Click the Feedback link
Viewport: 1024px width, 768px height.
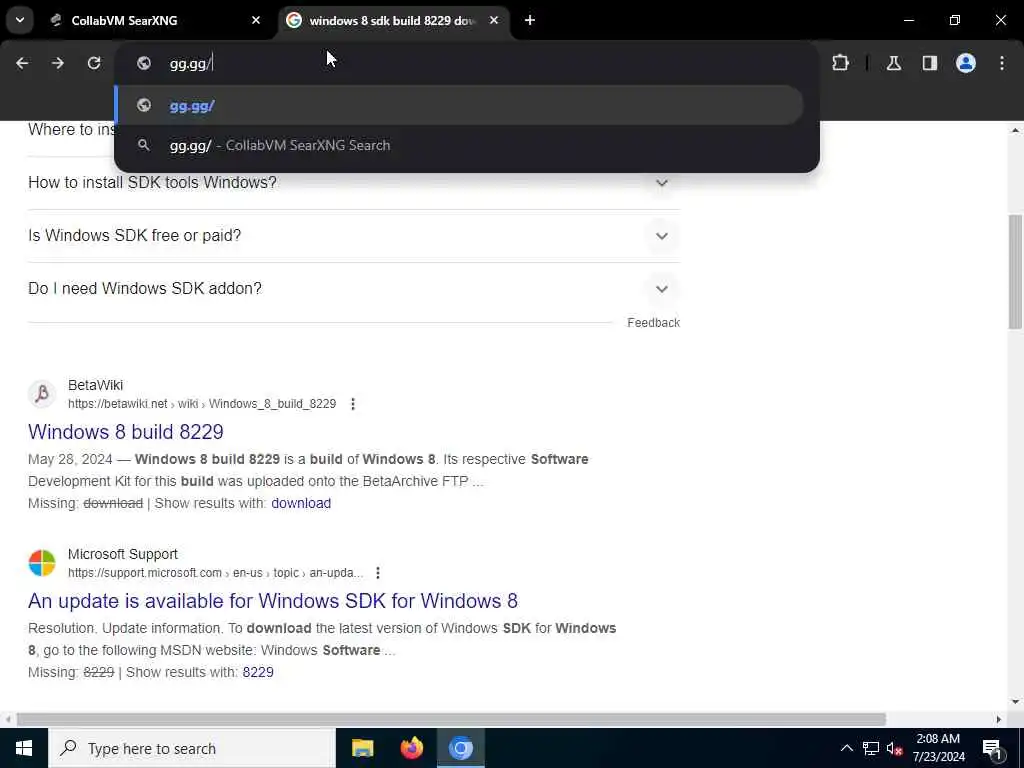click(x=653, y=323)
